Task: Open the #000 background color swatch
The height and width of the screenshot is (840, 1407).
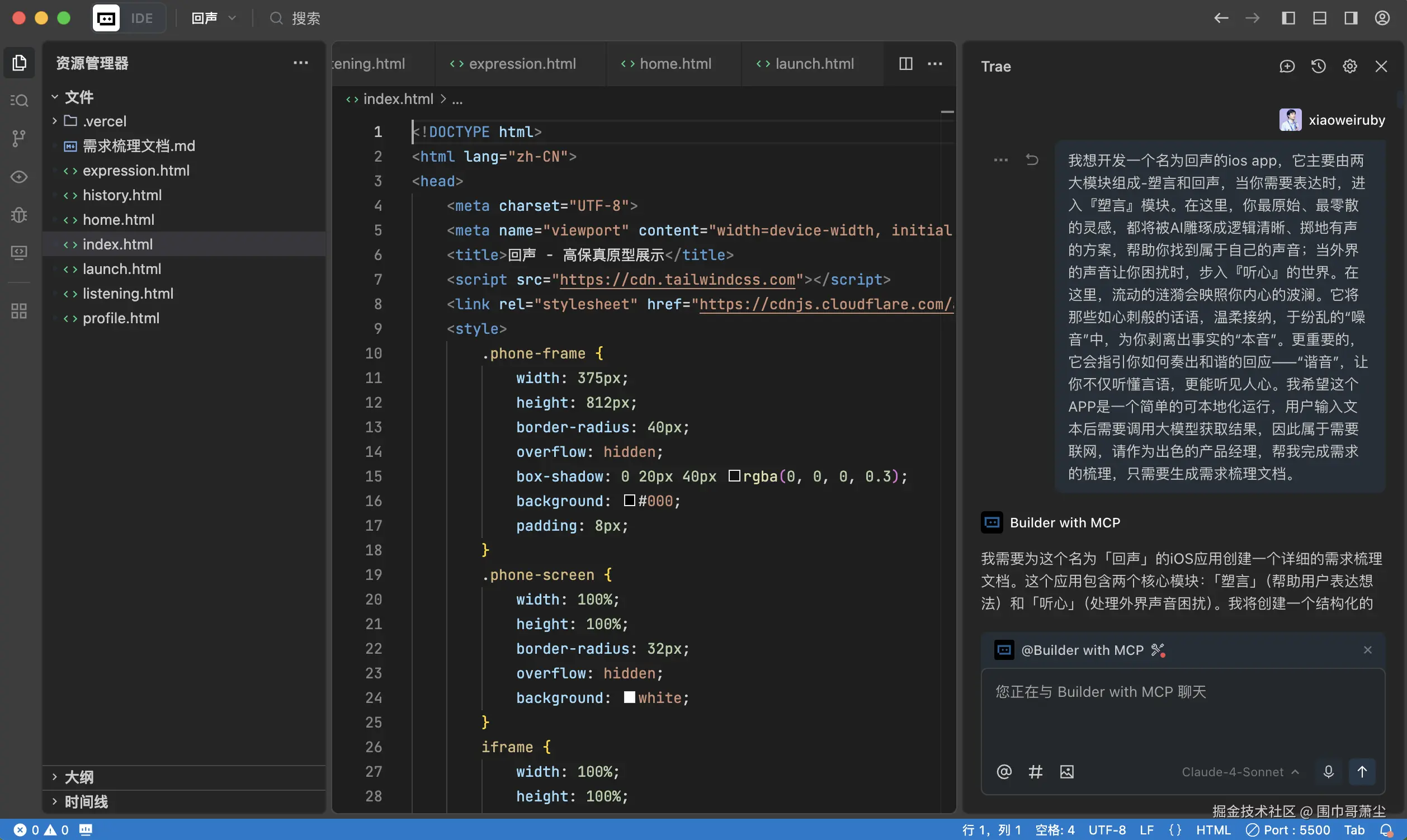Action: [x=629, y=501]
